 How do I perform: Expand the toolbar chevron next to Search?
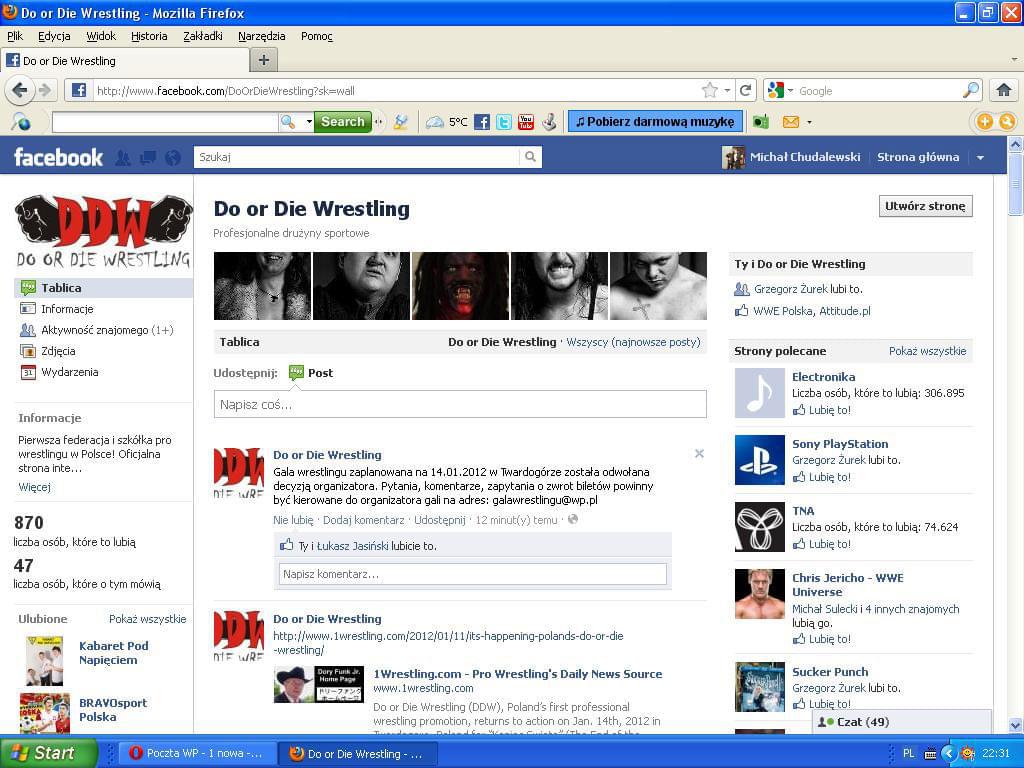click(378, 122)
